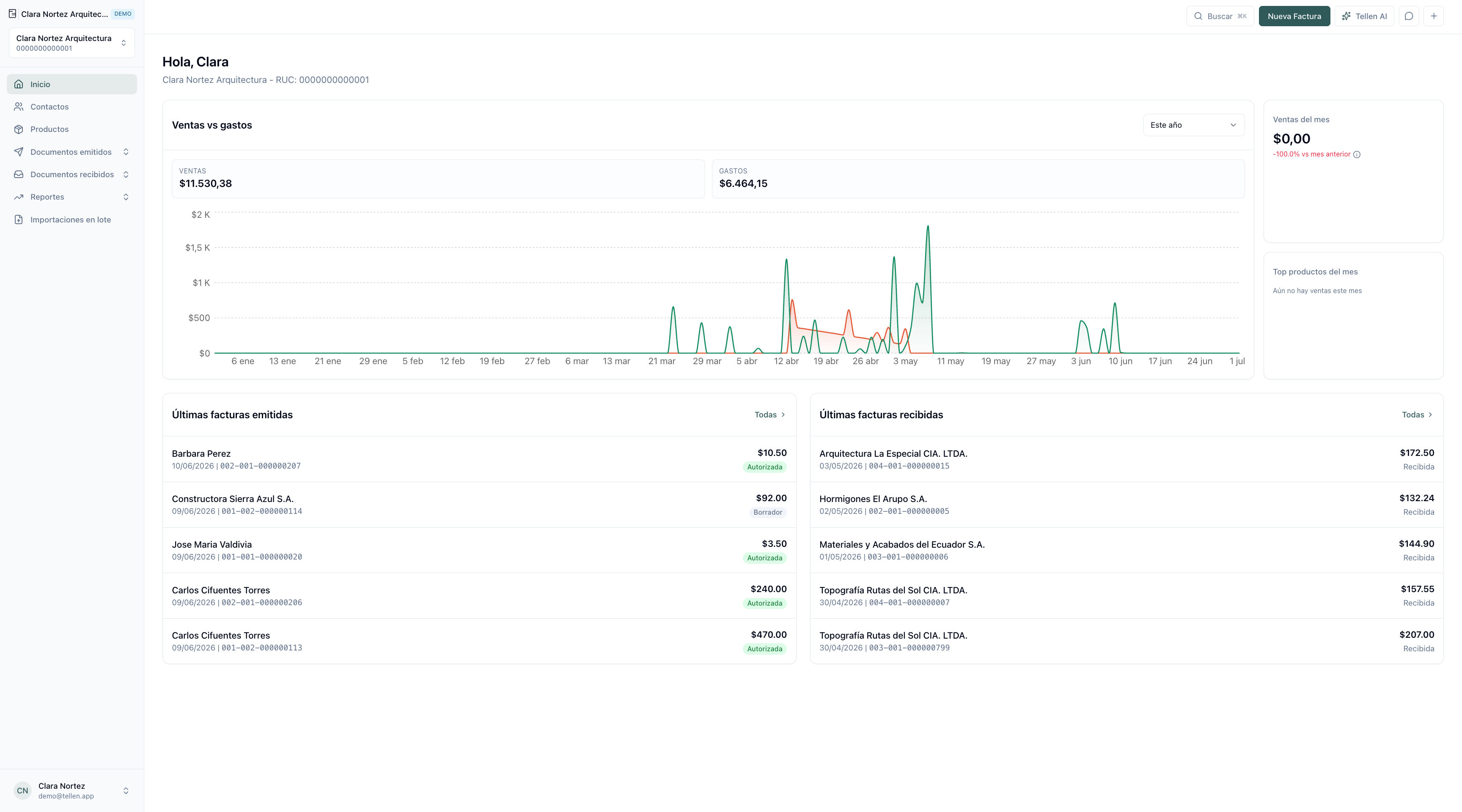Open the Constructora Sierra Azul S.A. invoice
This screenshot has width=1462, height=812.
pos(479,505)
